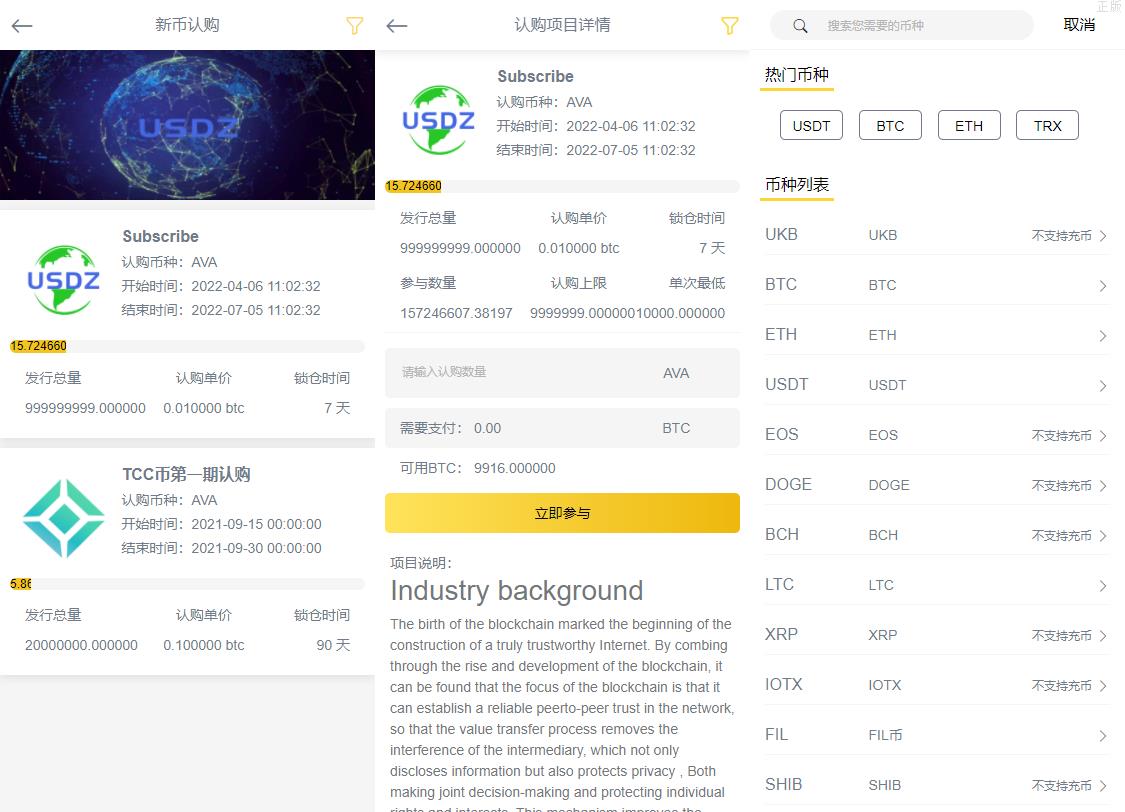Open the TCC币第一期认购 logo icon
The image size is (1125, 812).
[63, 518]
